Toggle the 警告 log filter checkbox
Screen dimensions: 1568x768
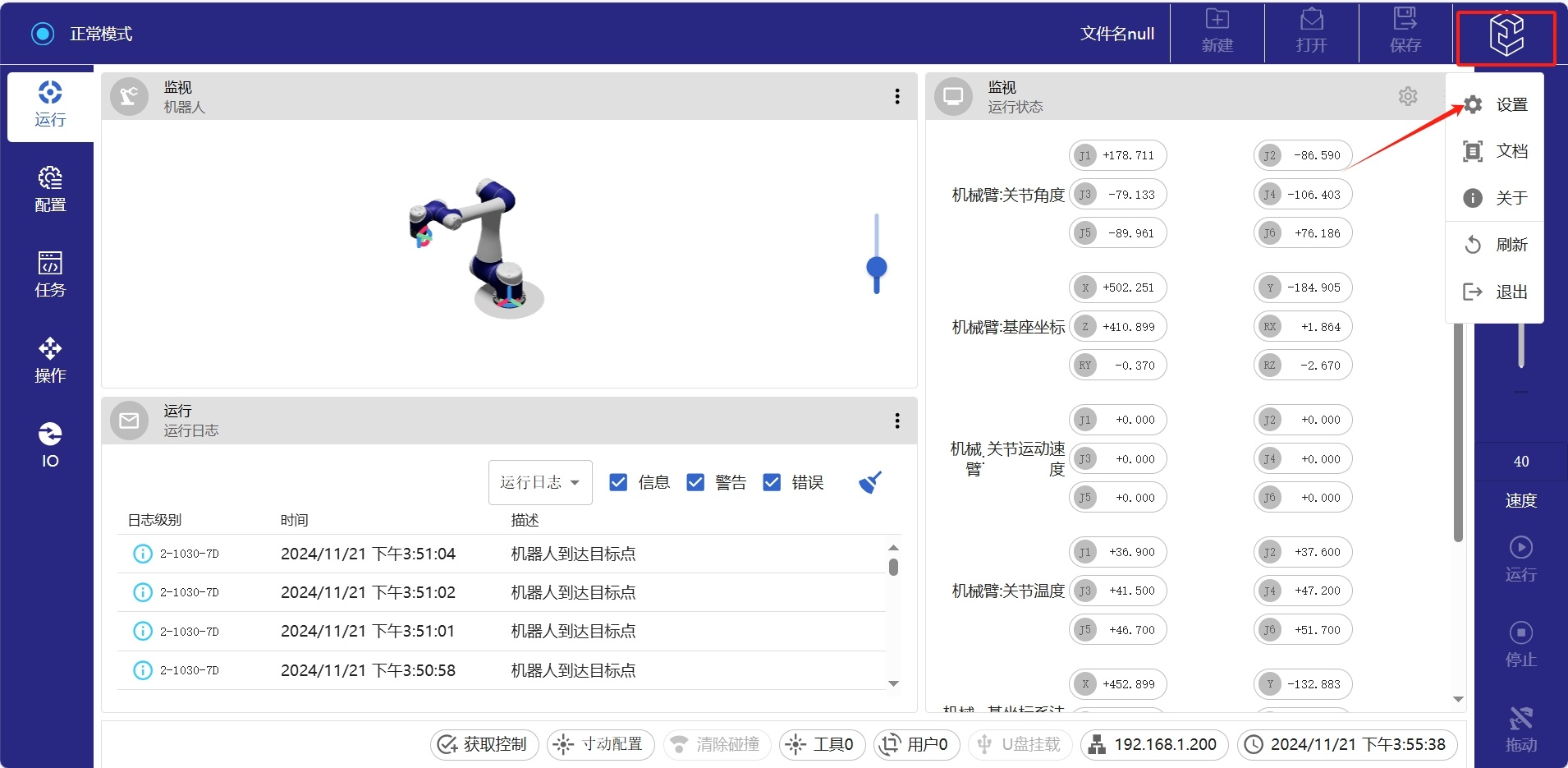pyautogui.click(x=695, y=482)
